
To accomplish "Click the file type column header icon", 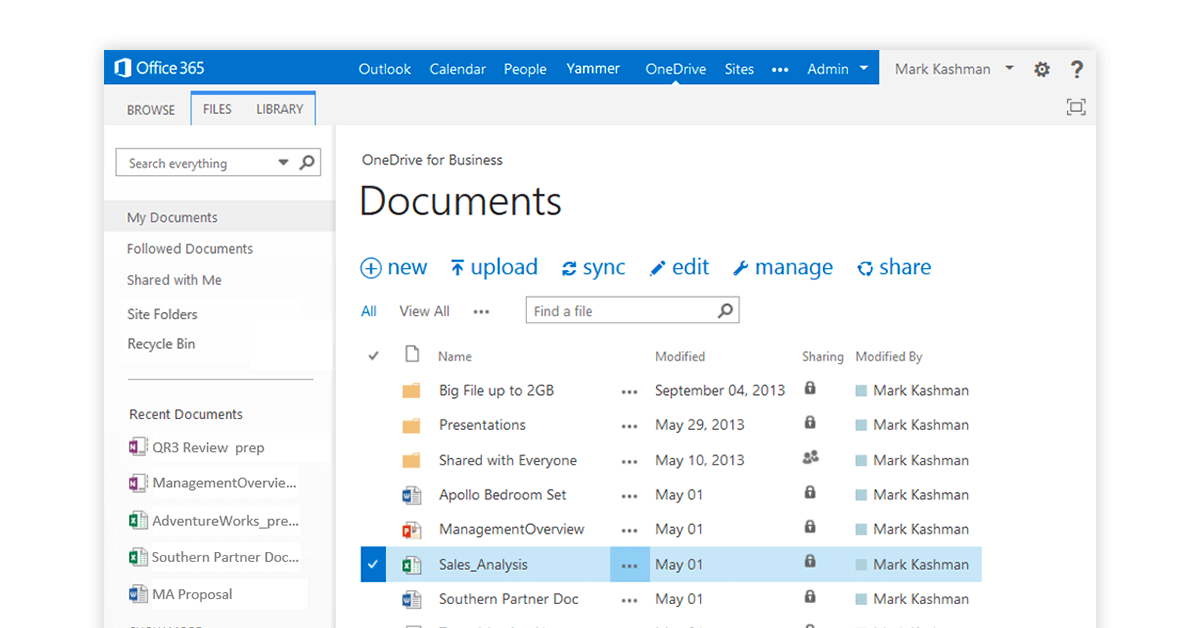I will [411, 354].
